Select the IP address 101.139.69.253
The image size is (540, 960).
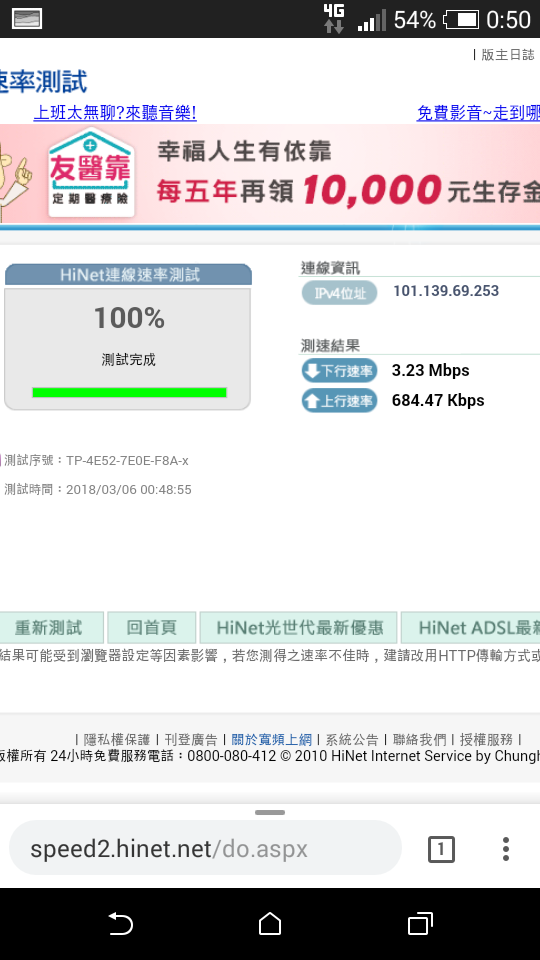[x=446, y=291]
